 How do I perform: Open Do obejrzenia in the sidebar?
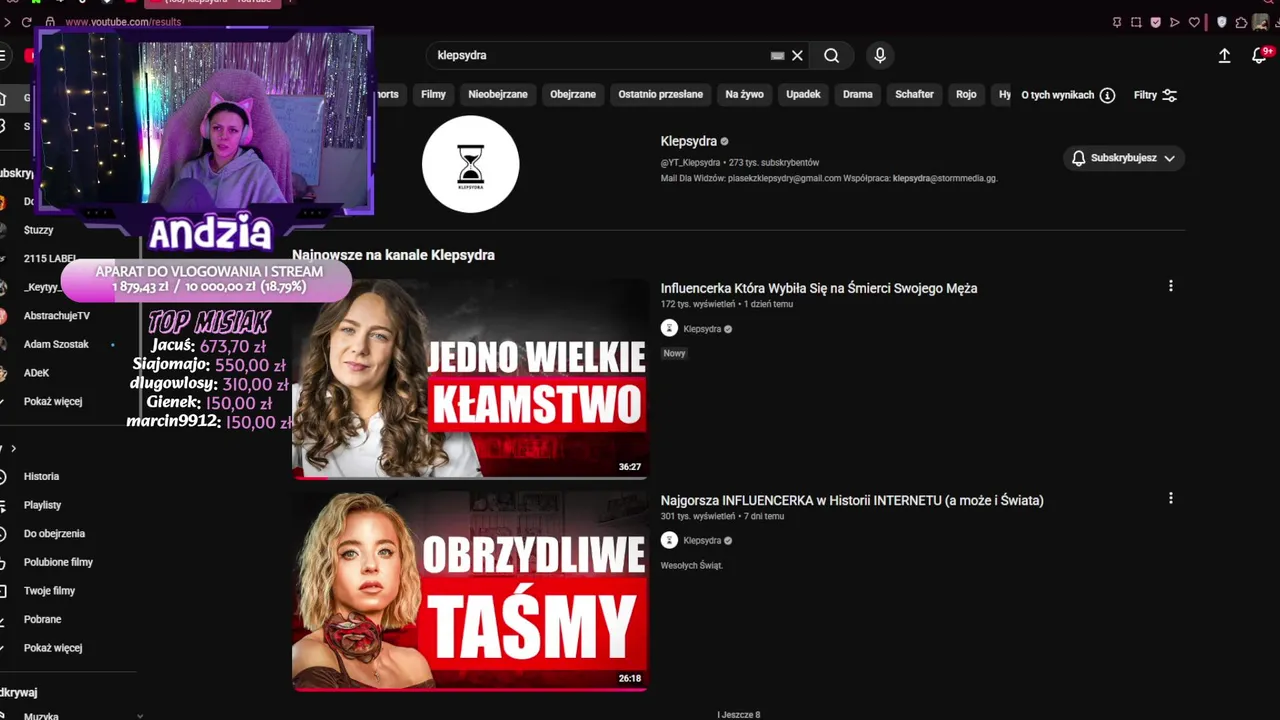tap(54, 534)
